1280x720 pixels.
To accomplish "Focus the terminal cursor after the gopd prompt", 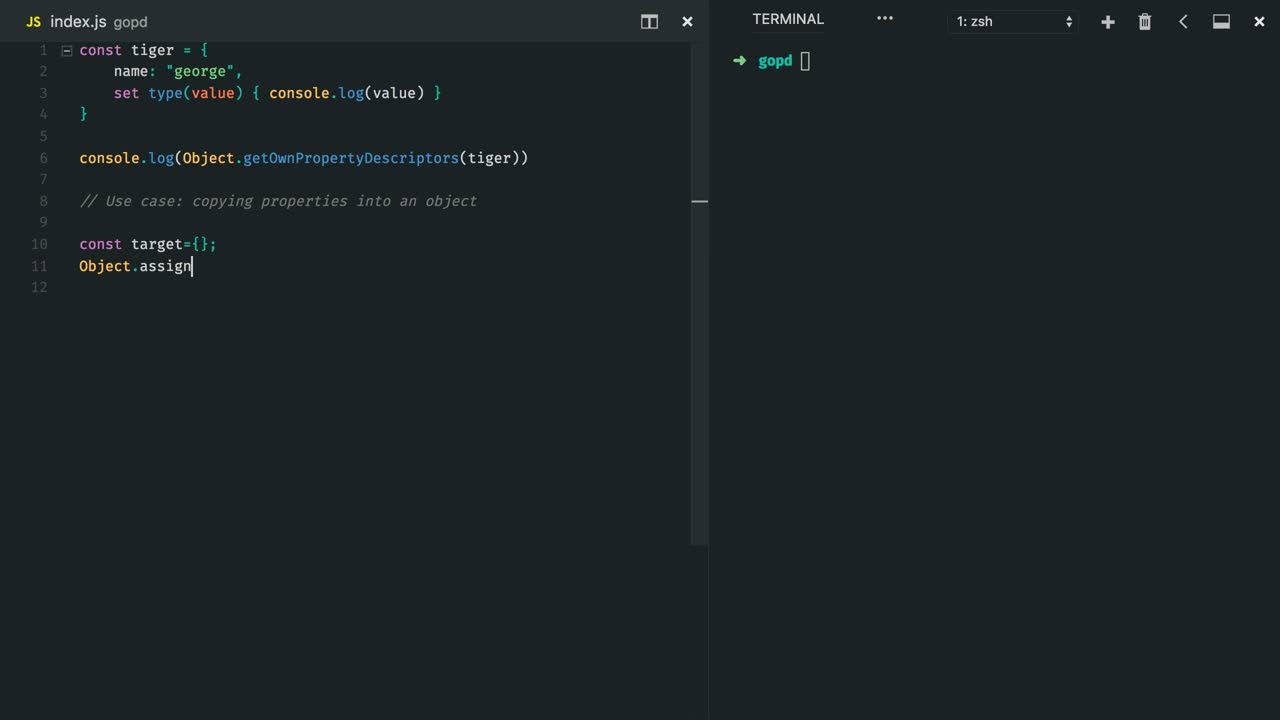I will pyautogui.click(x=805, y=61).
